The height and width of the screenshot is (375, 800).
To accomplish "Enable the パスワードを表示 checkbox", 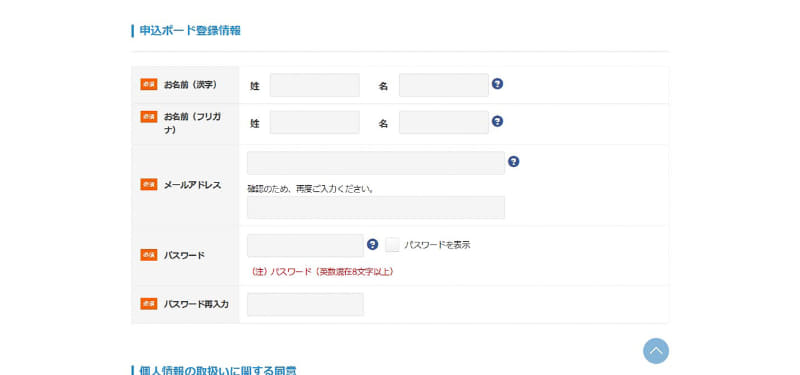I will pos(393,245).
